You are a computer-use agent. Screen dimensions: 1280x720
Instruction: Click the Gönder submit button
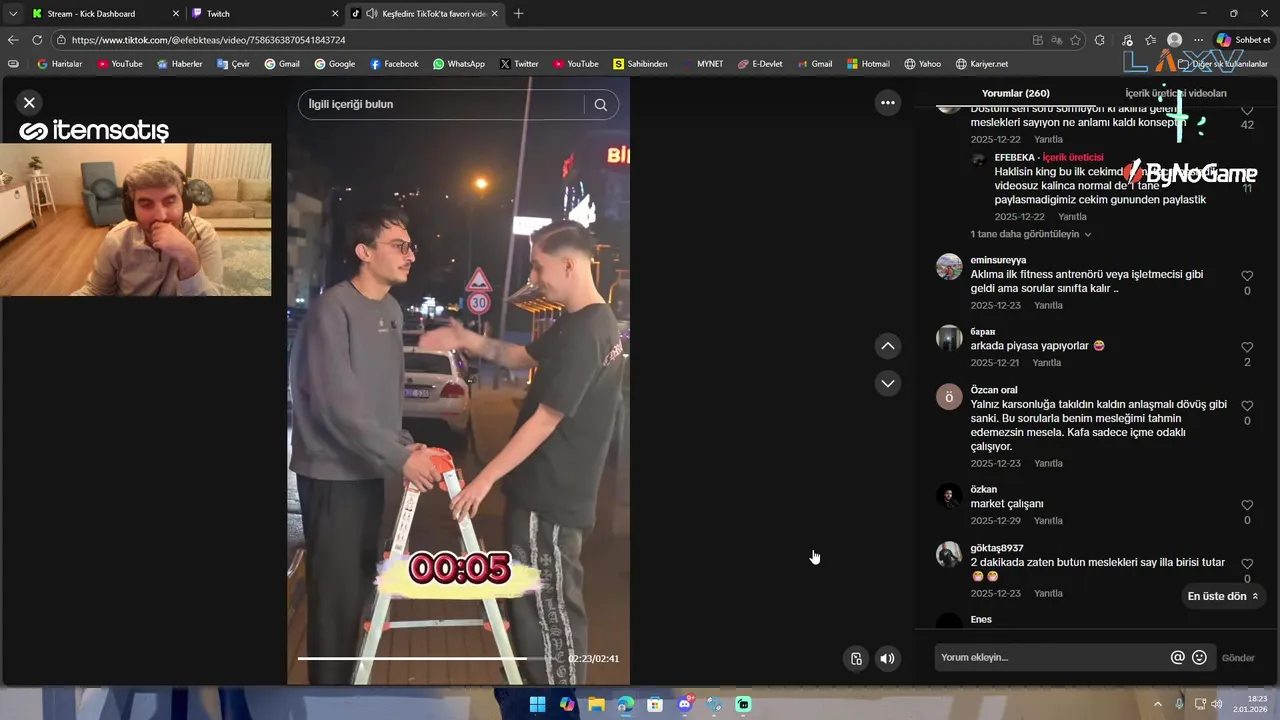point(1238,658)
